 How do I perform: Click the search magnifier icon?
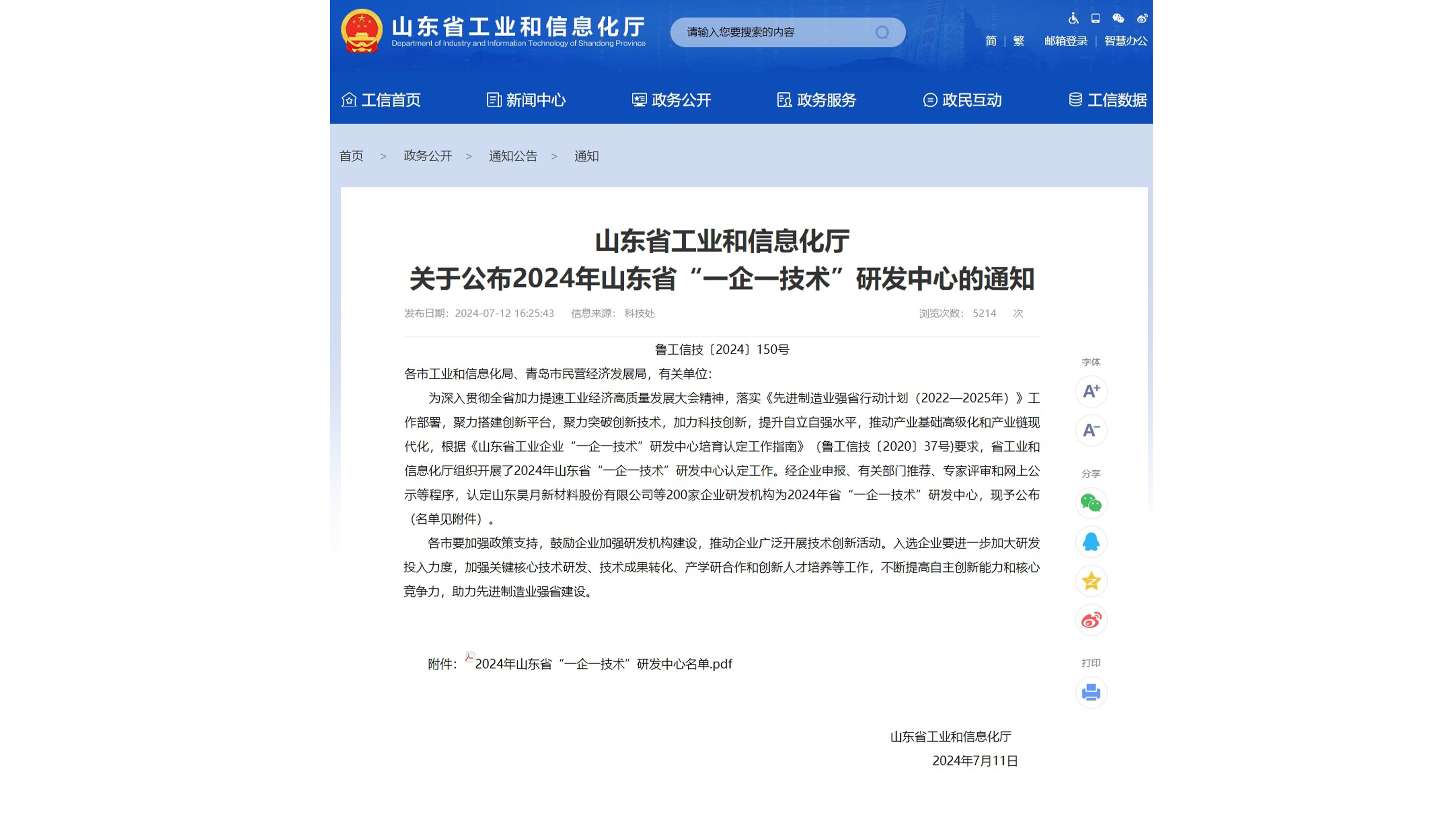882,32
